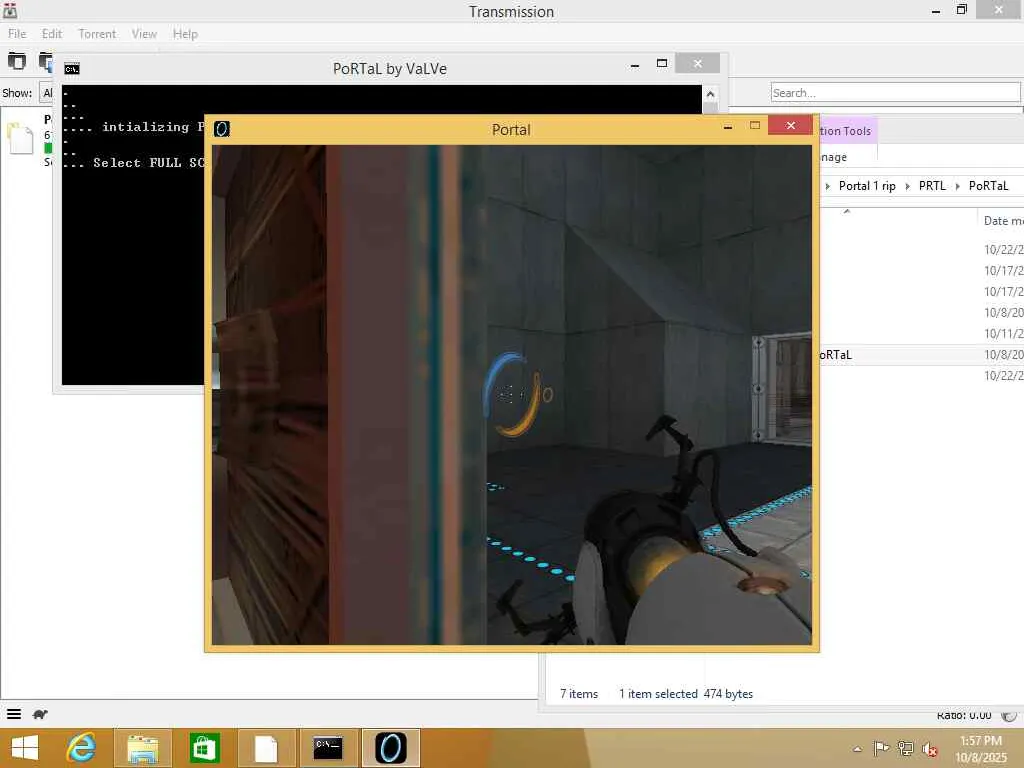
Task: Expand the breadcrumb arrow before PoRTaL
Action: (957, 187)
